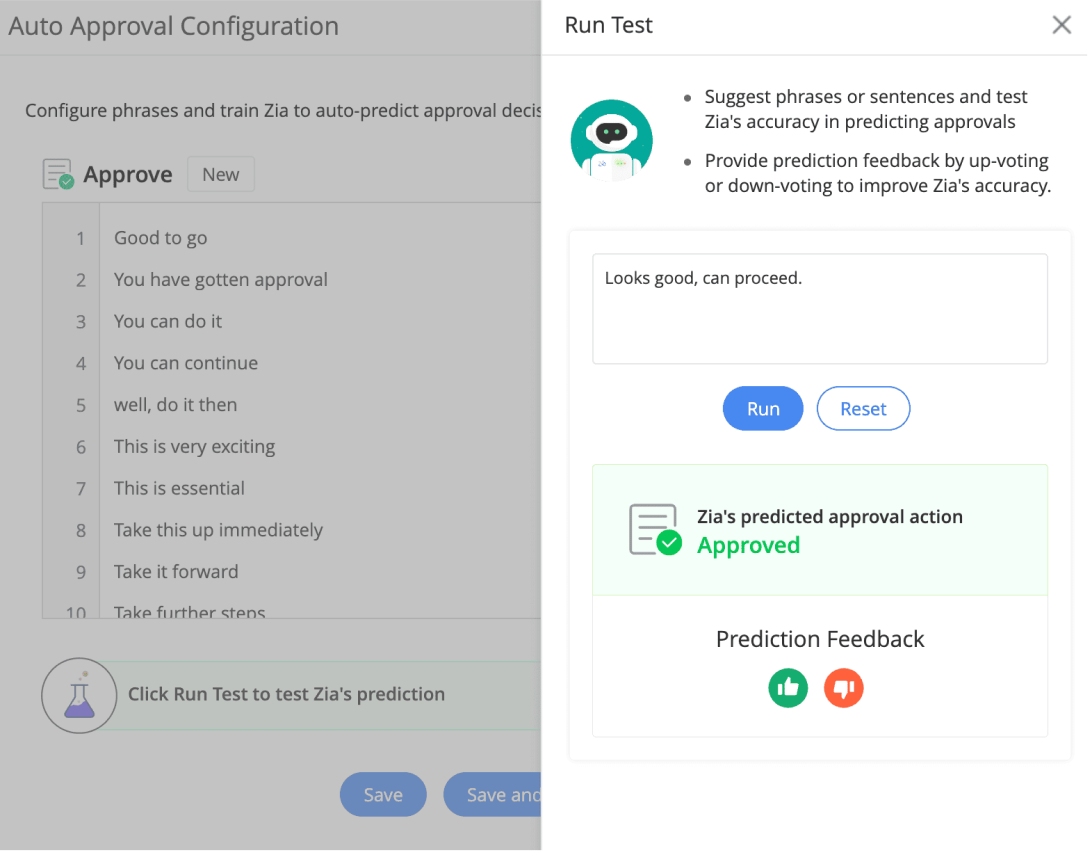Select the "Take this up immediately" phrase
Screen dimensions: 1088x851
(x=218, y=530)
